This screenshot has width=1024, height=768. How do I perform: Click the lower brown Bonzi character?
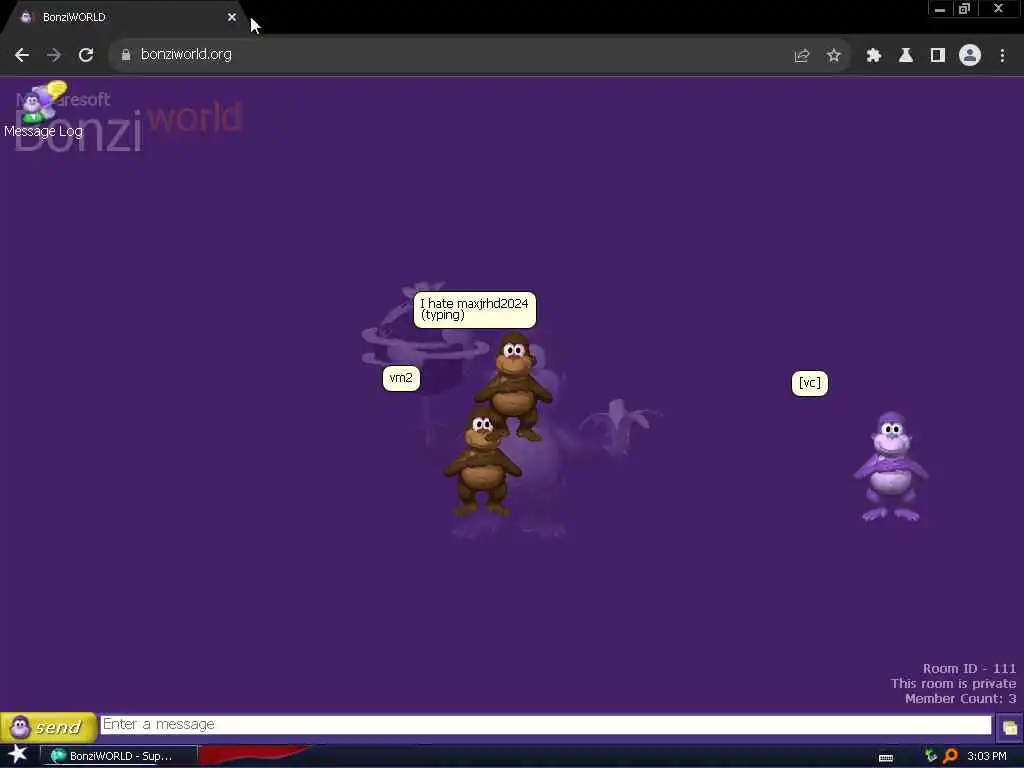point(482,461)
